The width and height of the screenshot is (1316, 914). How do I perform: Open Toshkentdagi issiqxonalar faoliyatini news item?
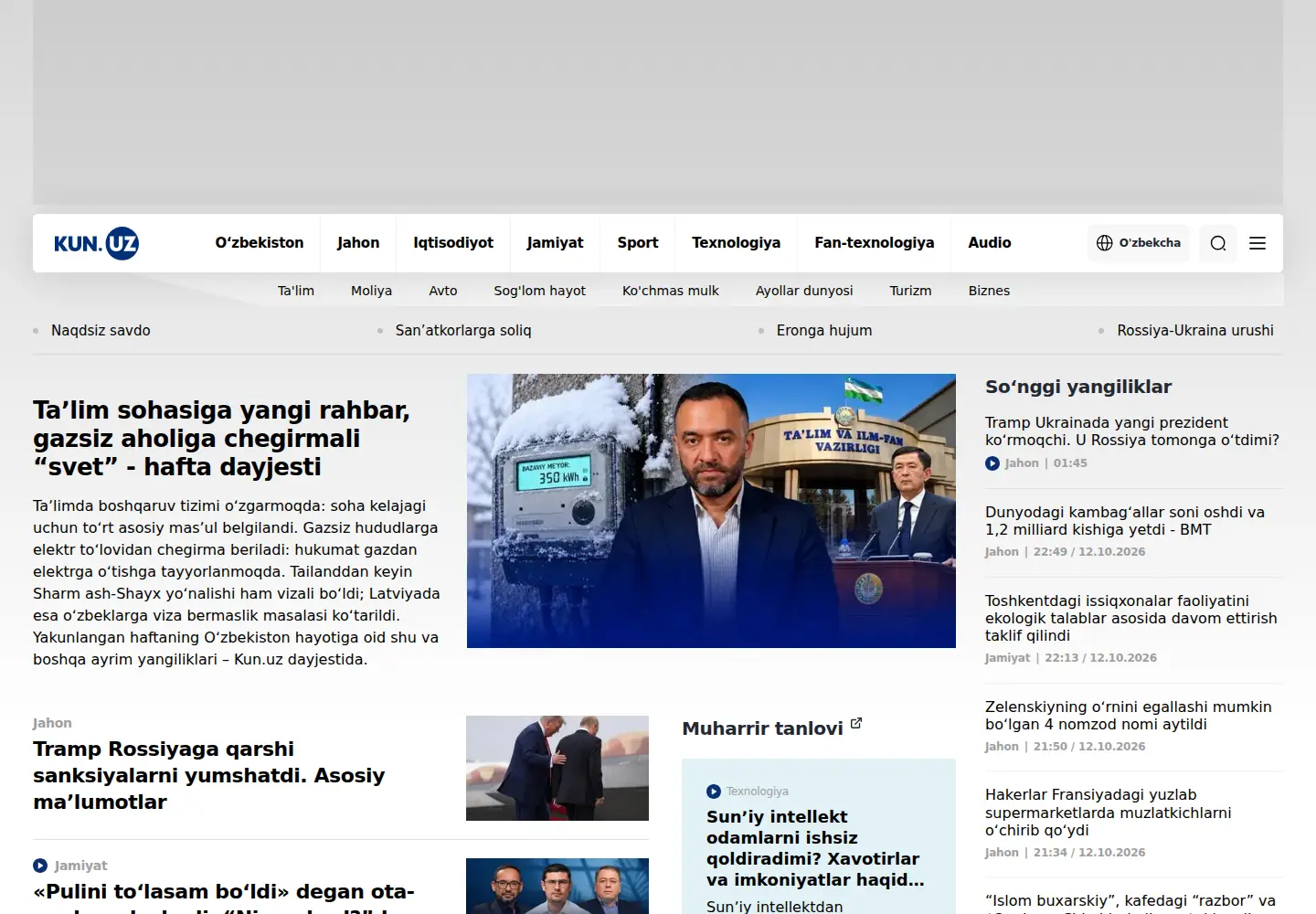(x=1131, y=619)
